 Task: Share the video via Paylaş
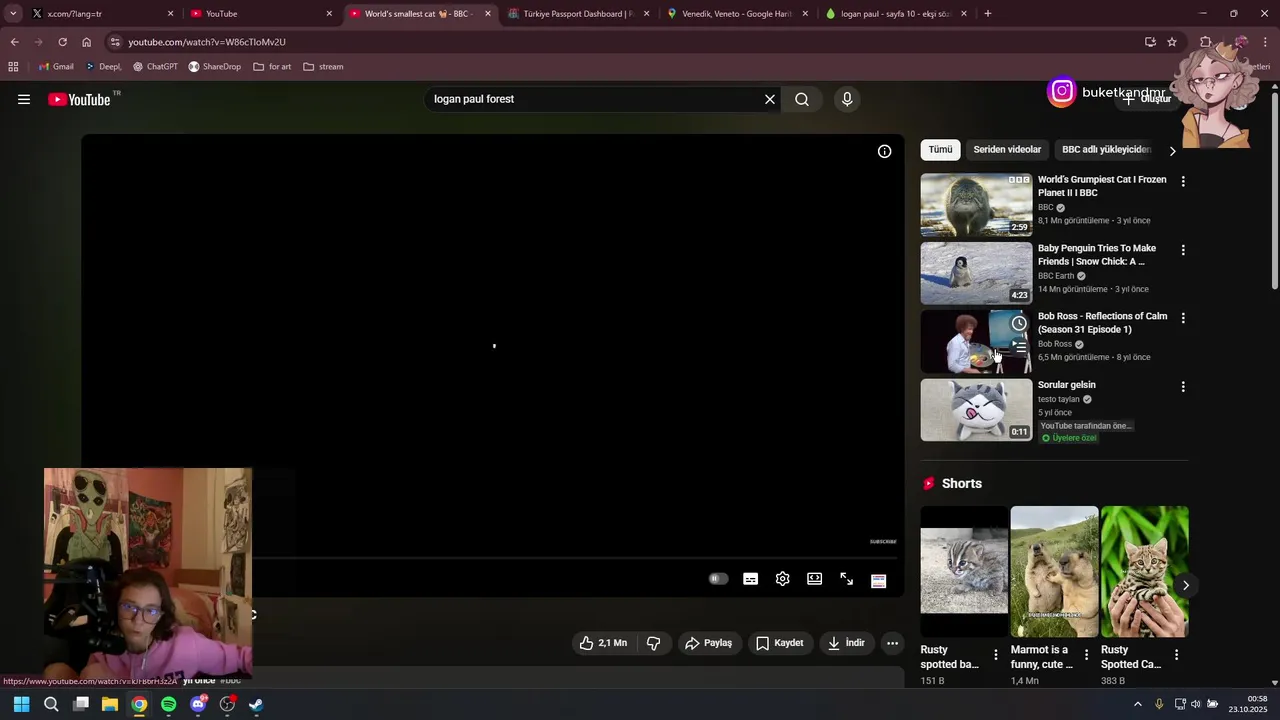tap(708, 643)
